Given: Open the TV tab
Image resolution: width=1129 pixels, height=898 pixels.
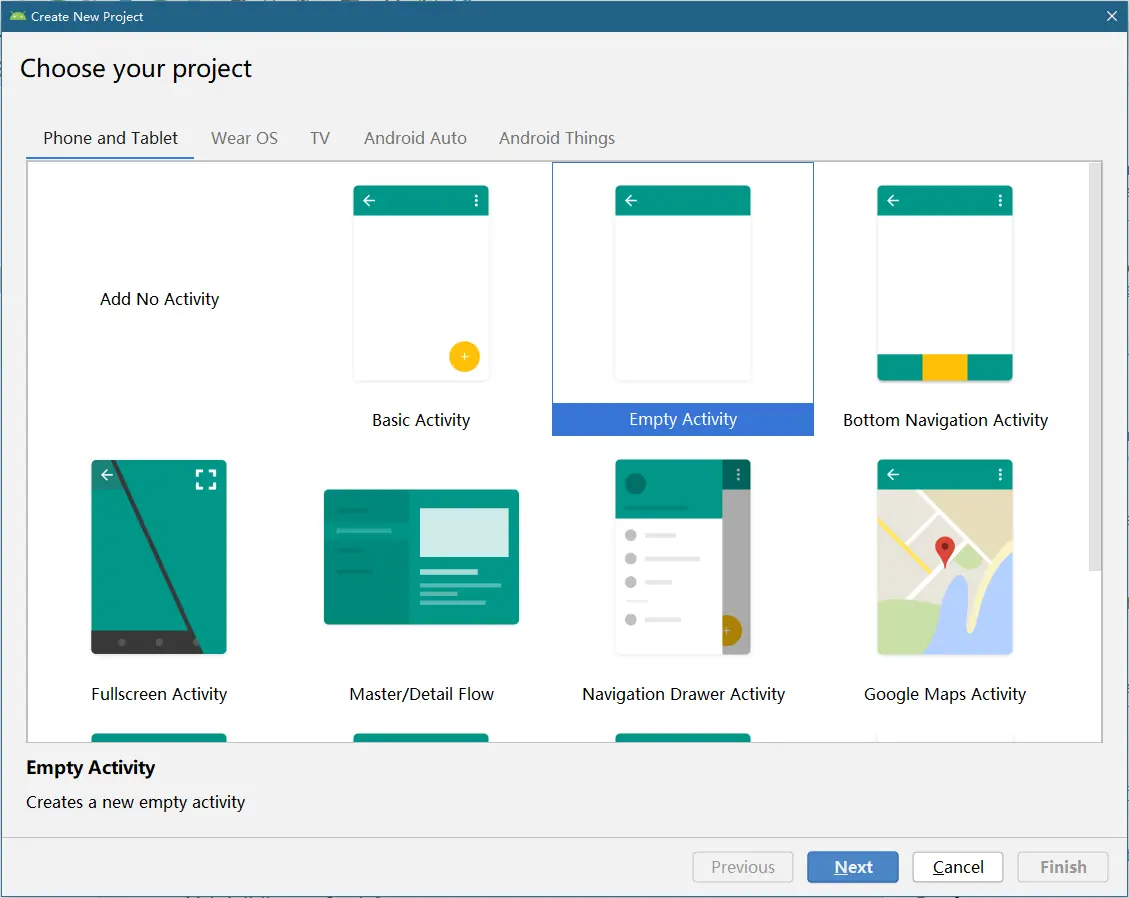Looking at the screenshot, I should [320, 138].
